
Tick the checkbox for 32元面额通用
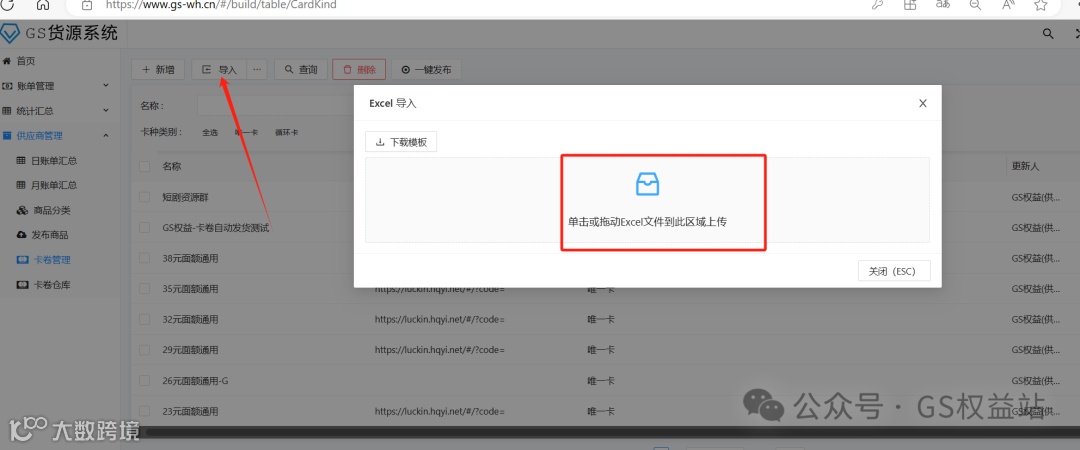coord(144,319)
